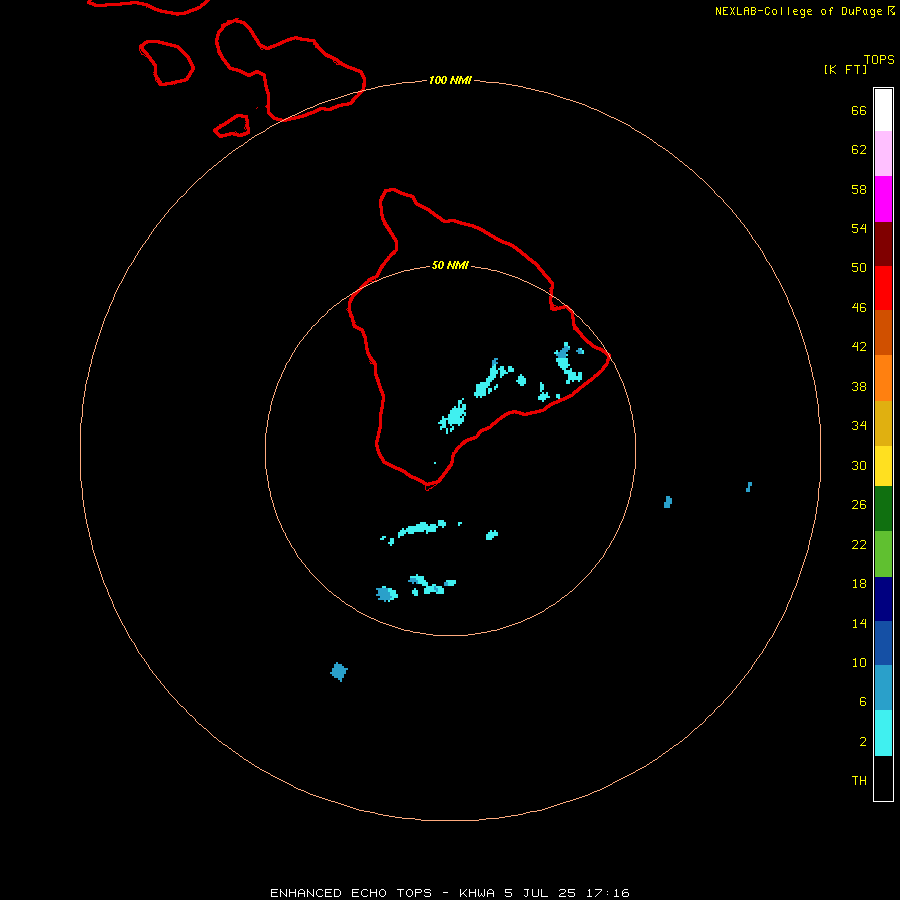Click legend value 26
Viewport: 900px width, 900px height.
click(x=859, y=505)
